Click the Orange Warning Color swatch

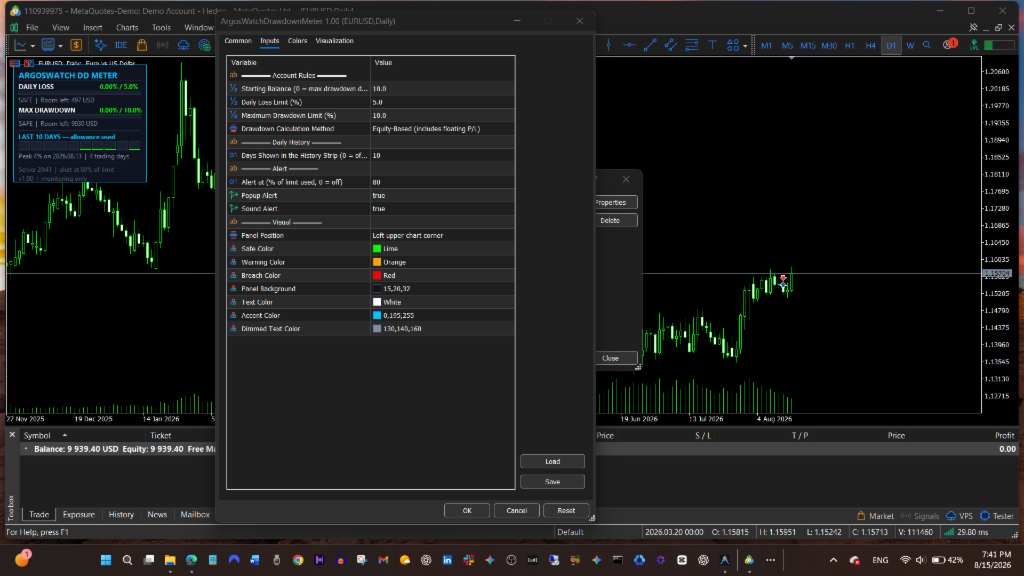tap(377, 263)
